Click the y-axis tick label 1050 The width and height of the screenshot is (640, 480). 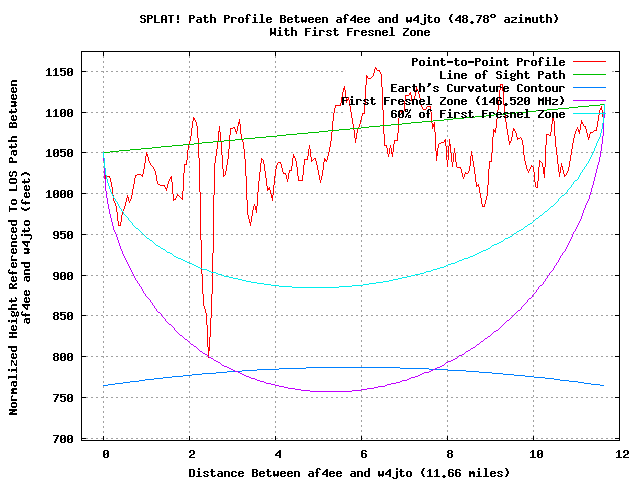coord(59,153)
